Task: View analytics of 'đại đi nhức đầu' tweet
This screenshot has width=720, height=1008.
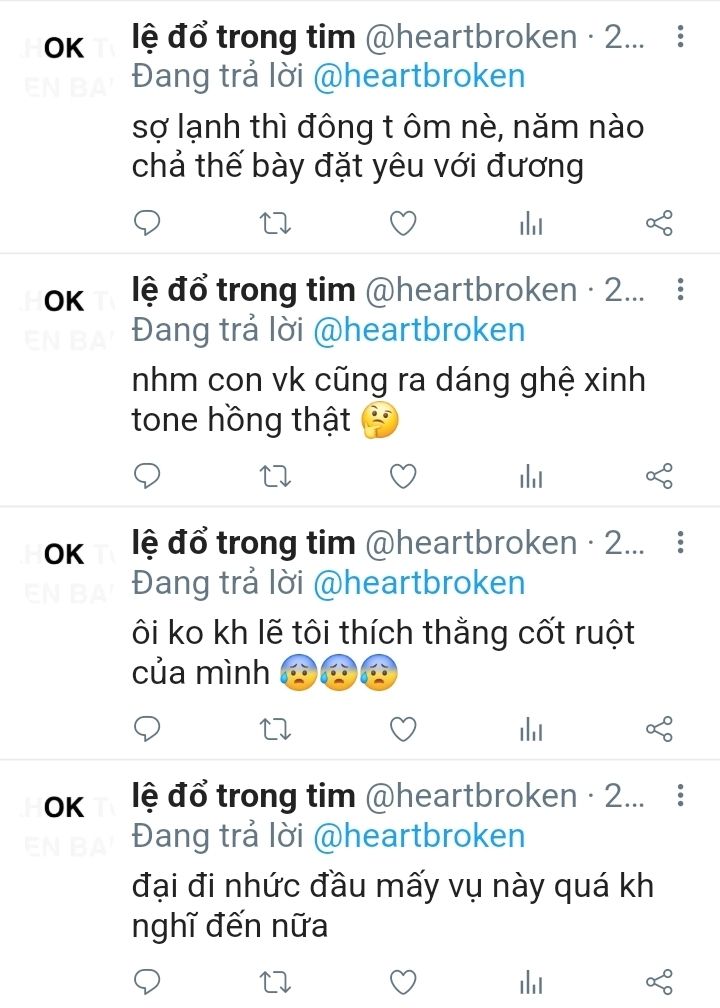Action: click(531, 983)
